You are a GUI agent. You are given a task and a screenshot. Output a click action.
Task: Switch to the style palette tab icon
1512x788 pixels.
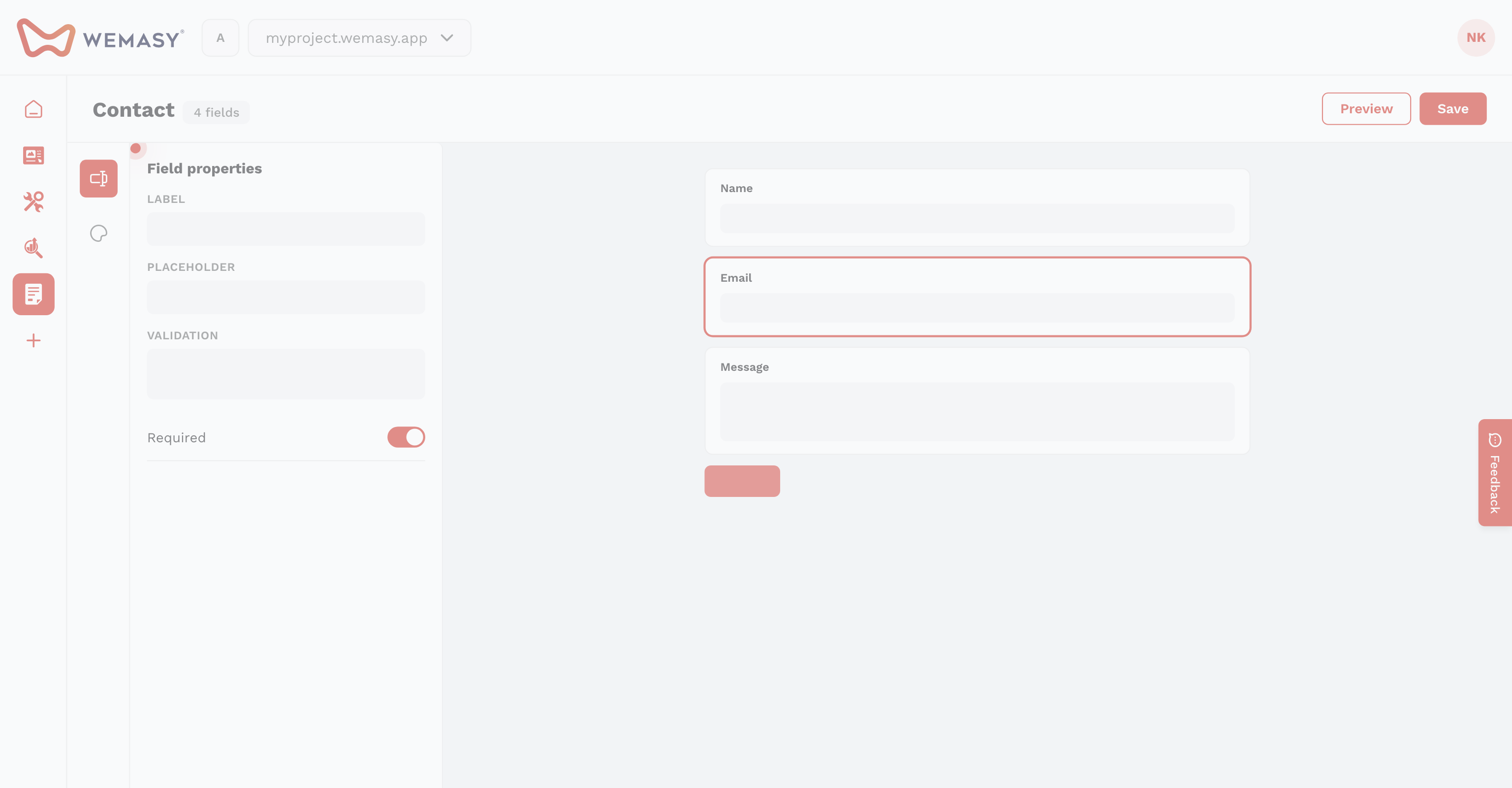coord(98,233)
